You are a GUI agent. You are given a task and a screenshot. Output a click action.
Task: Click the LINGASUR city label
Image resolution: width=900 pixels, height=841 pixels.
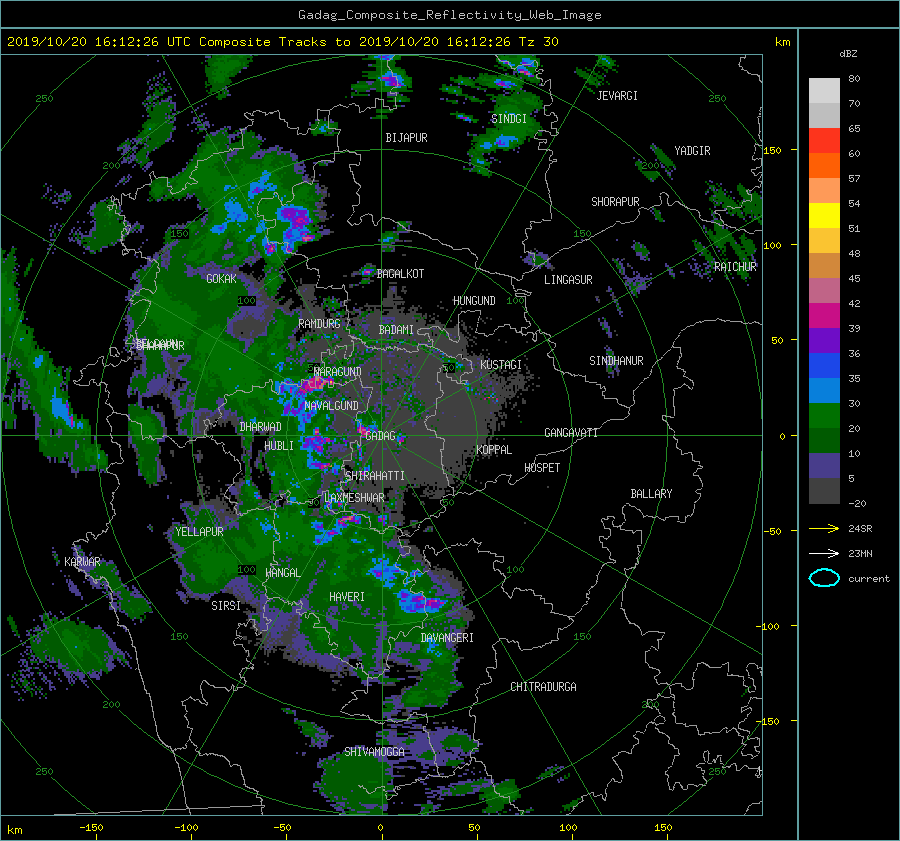pyautogui.click(x=568, y=280)
